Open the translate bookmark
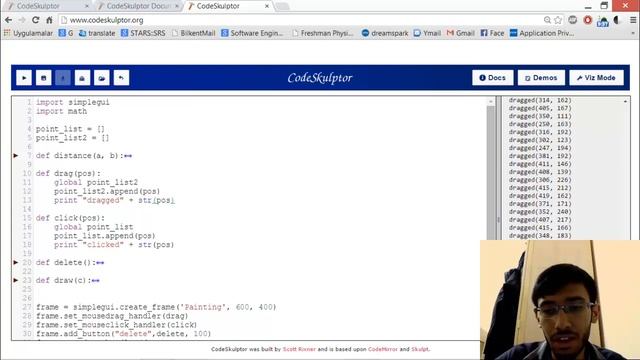The image size is (640, 360). pos(97,33)
